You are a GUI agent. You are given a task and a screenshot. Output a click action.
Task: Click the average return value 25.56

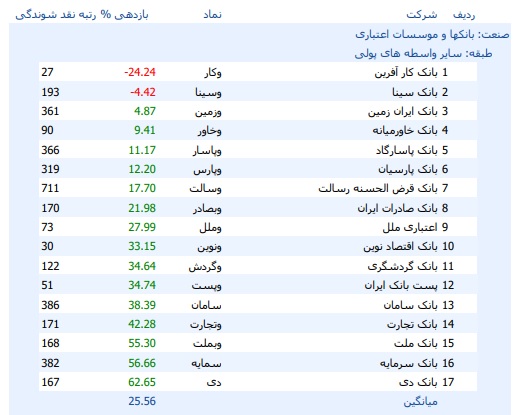pyautogui.click(x=142, y=401)
